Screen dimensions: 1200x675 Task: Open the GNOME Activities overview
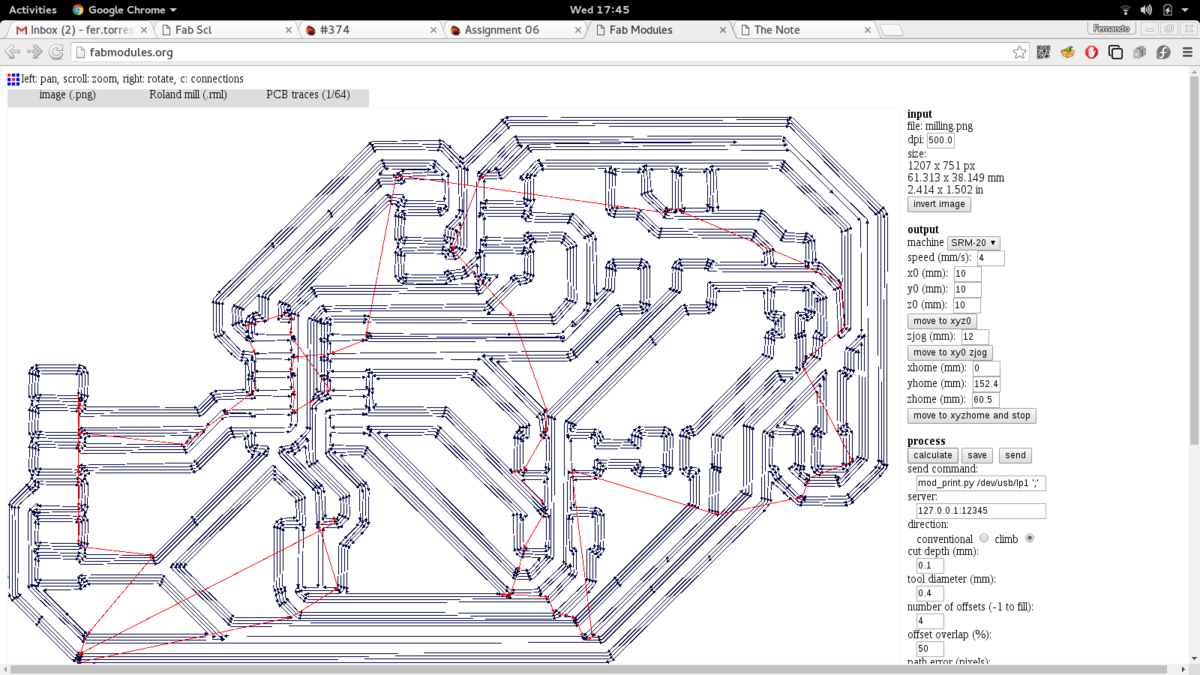click(33, 9)
